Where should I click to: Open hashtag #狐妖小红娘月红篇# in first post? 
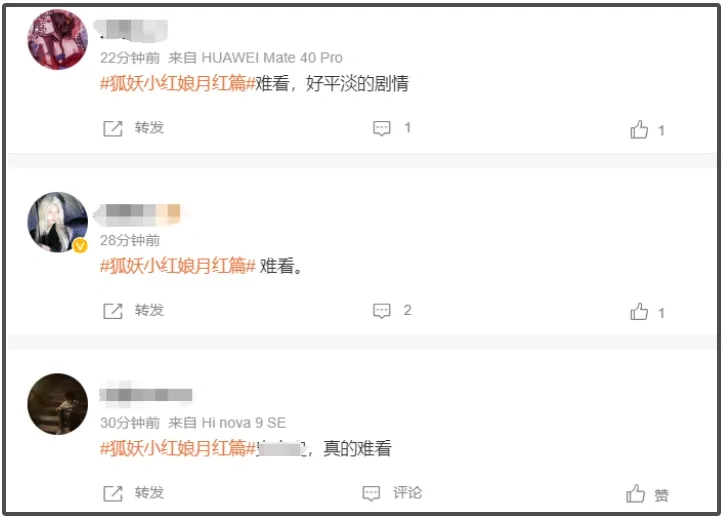point(178,83)
